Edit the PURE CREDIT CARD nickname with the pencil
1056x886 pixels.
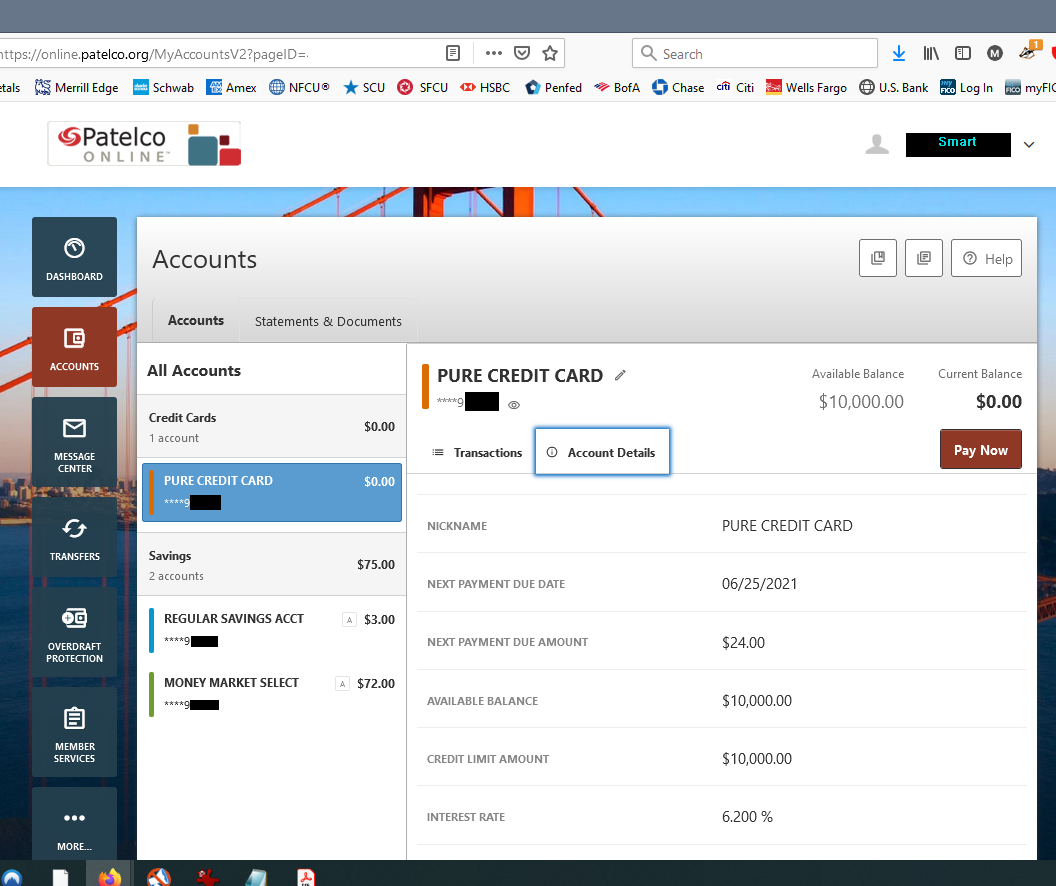620,375
